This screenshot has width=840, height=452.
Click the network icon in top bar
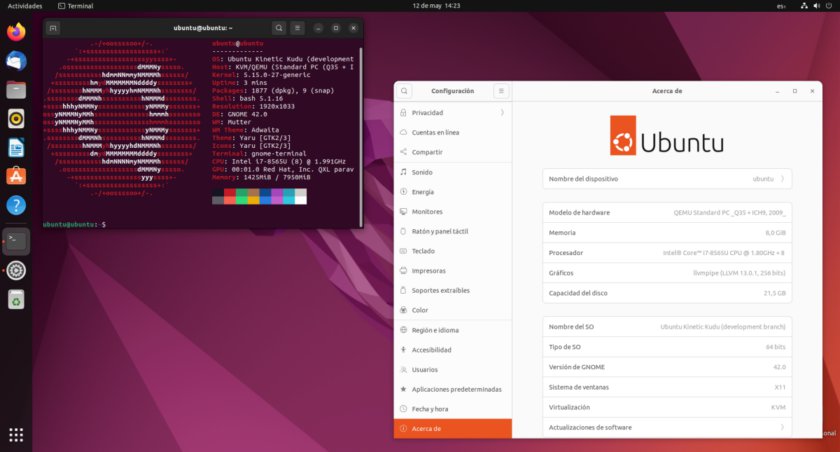tap(804, 6)
